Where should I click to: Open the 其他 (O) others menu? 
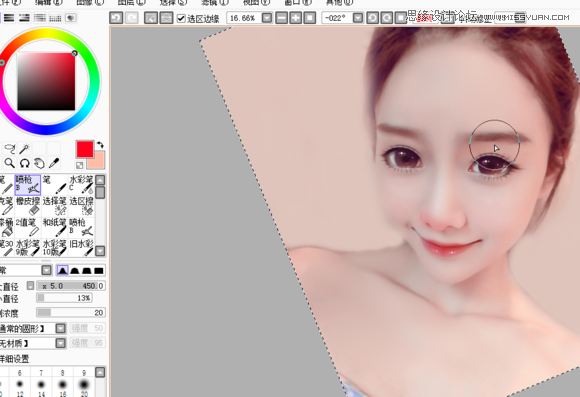click(x=339, y=2)
